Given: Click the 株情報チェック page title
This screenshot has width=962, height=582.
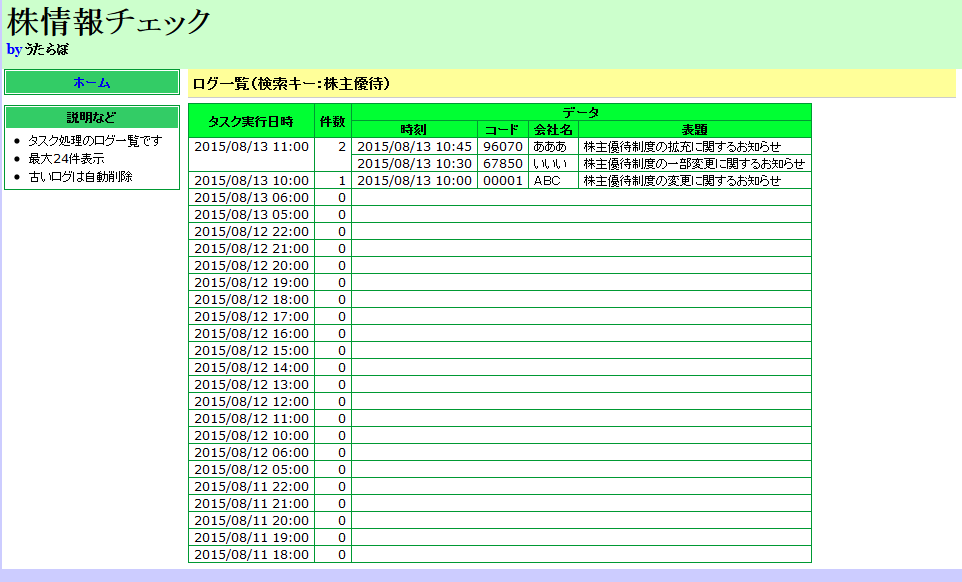Looking at the screenshot, I should pos(109,21).
